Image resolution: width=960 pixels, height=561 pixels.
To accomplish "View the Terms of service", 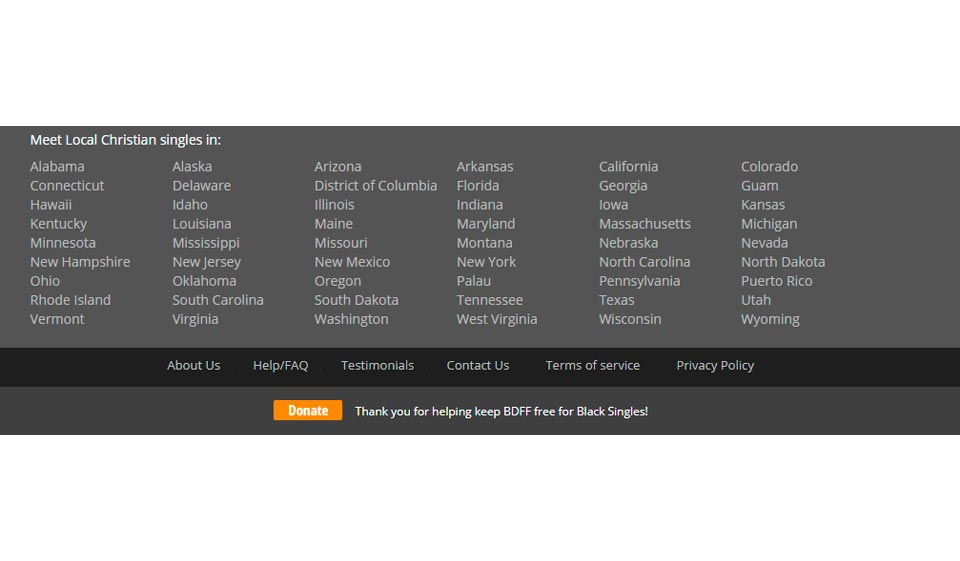I will pos(592,366).
